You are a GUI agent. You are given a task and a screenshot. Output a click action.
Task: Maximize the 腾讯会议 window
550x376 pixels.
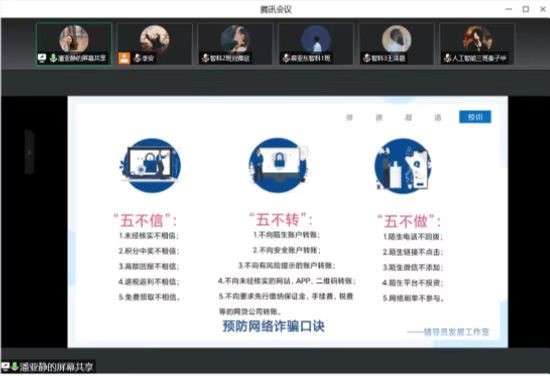525,9
